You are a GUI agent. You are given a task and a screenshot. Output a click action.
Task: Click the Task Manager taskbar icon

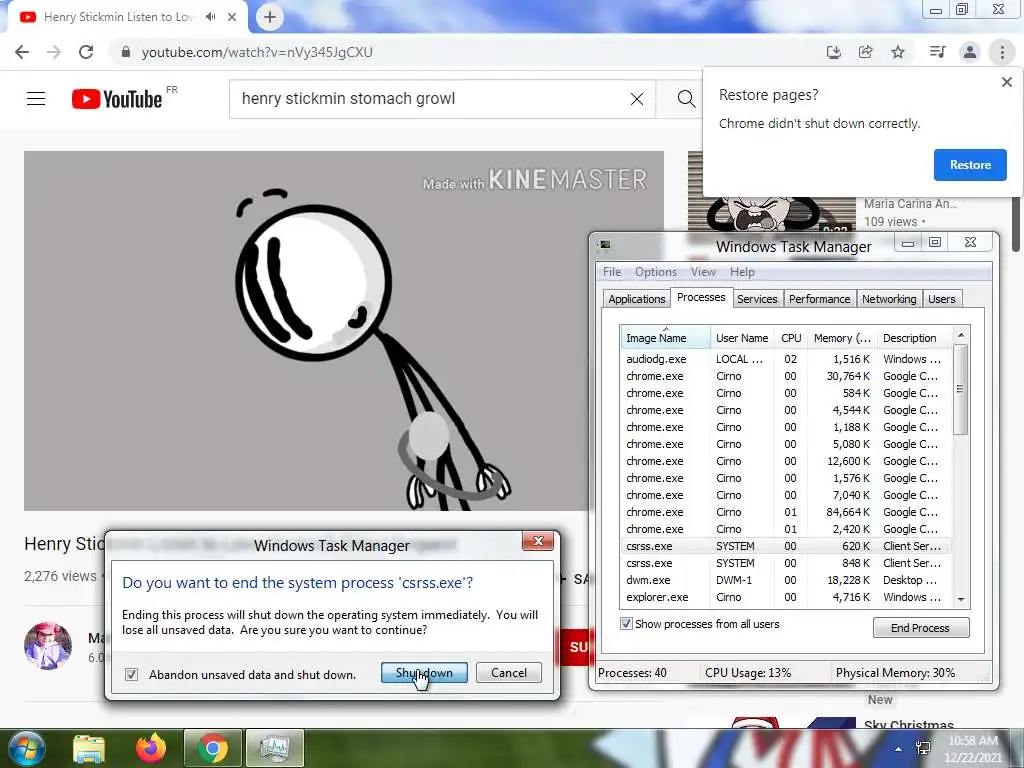coord(274,748)
